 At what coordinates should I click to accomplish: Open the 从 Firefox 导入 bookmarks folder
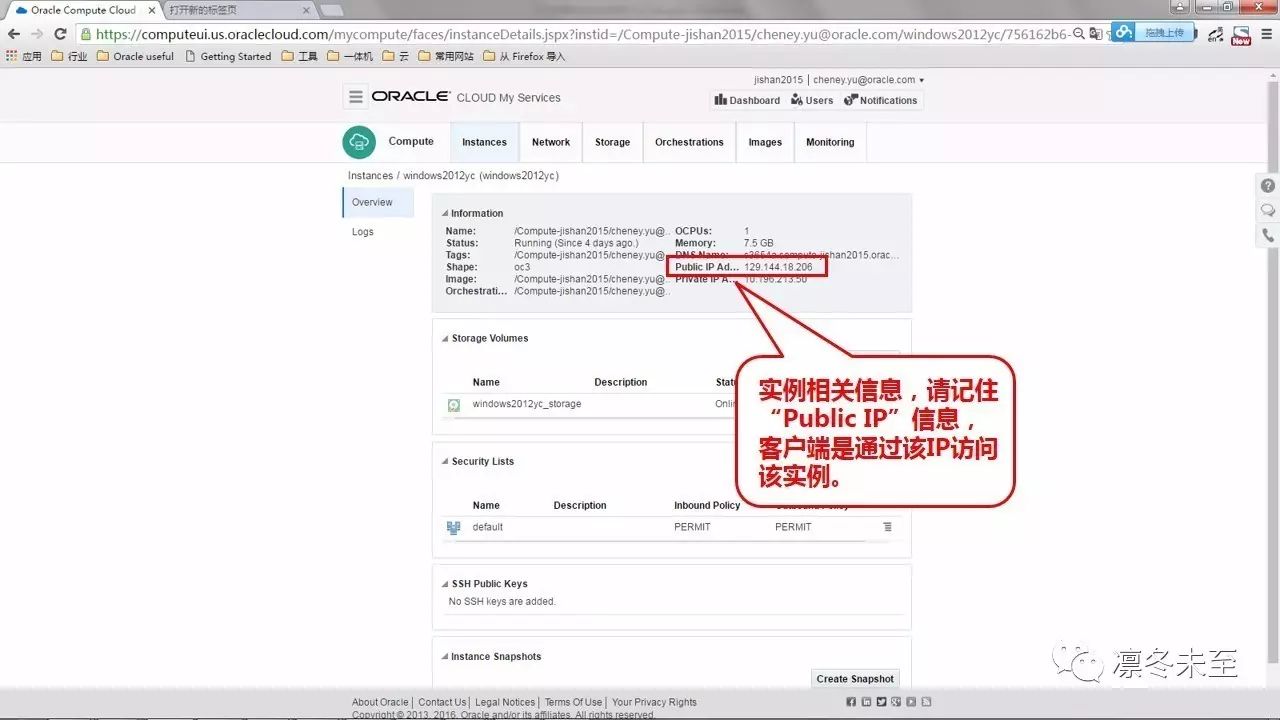tap(523, 56)
